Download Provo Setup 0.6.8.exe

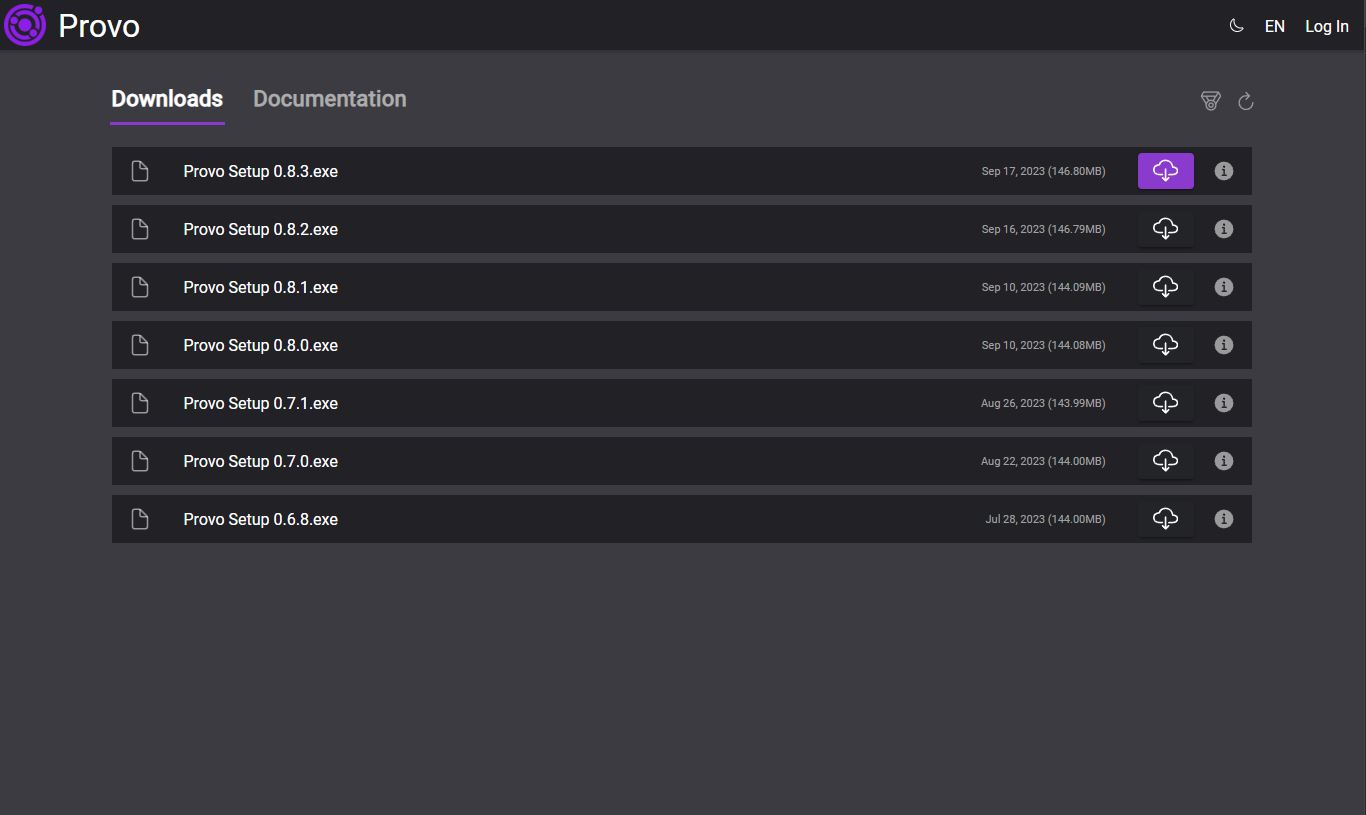[1165, 519]
